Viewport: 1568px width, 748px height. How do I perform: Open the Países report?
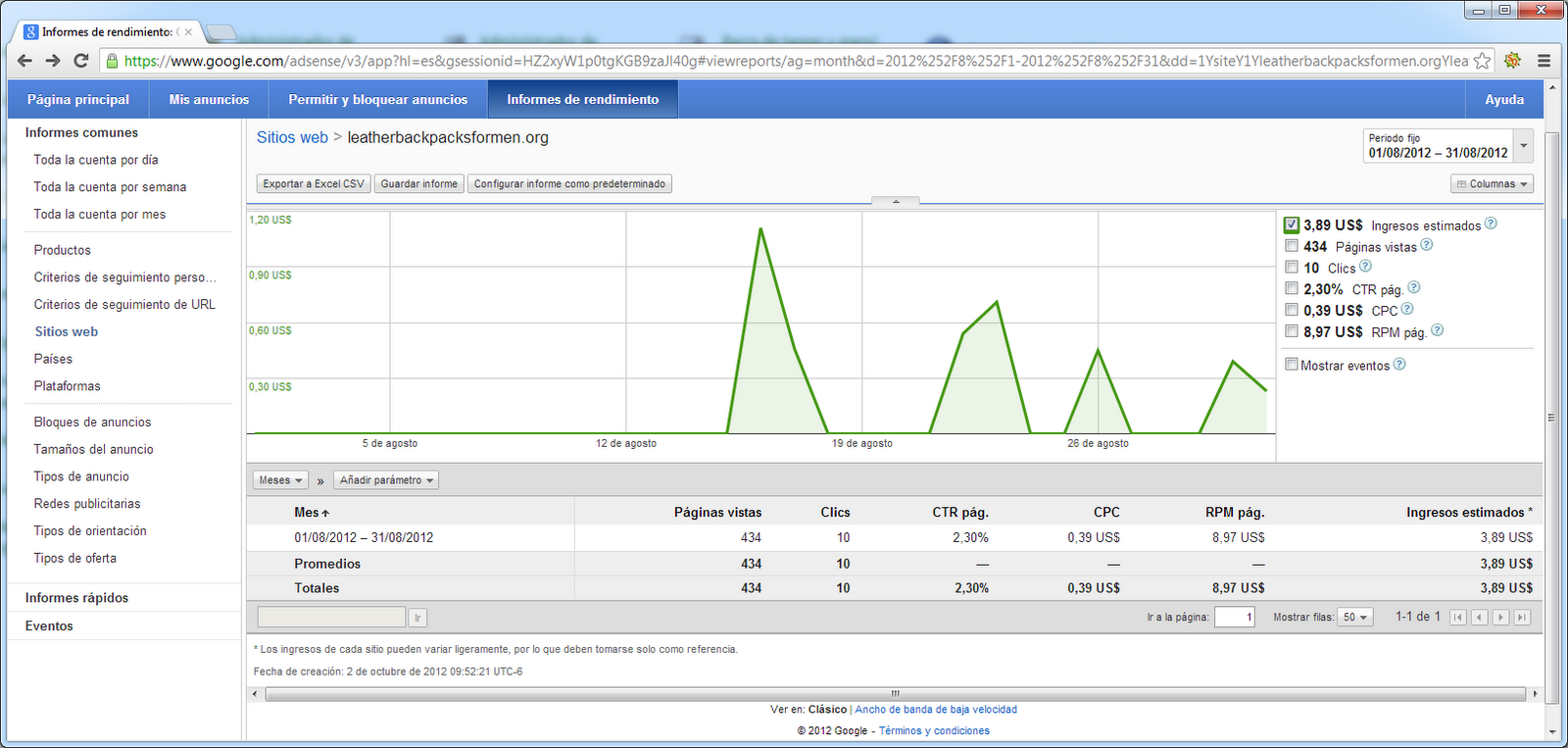coord(53,359)
